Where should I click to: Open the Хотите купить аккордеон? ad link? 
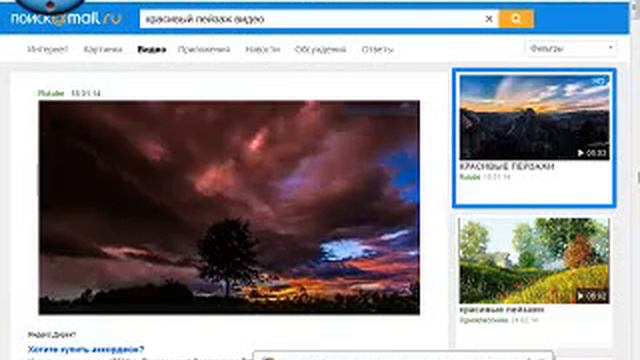86,349
